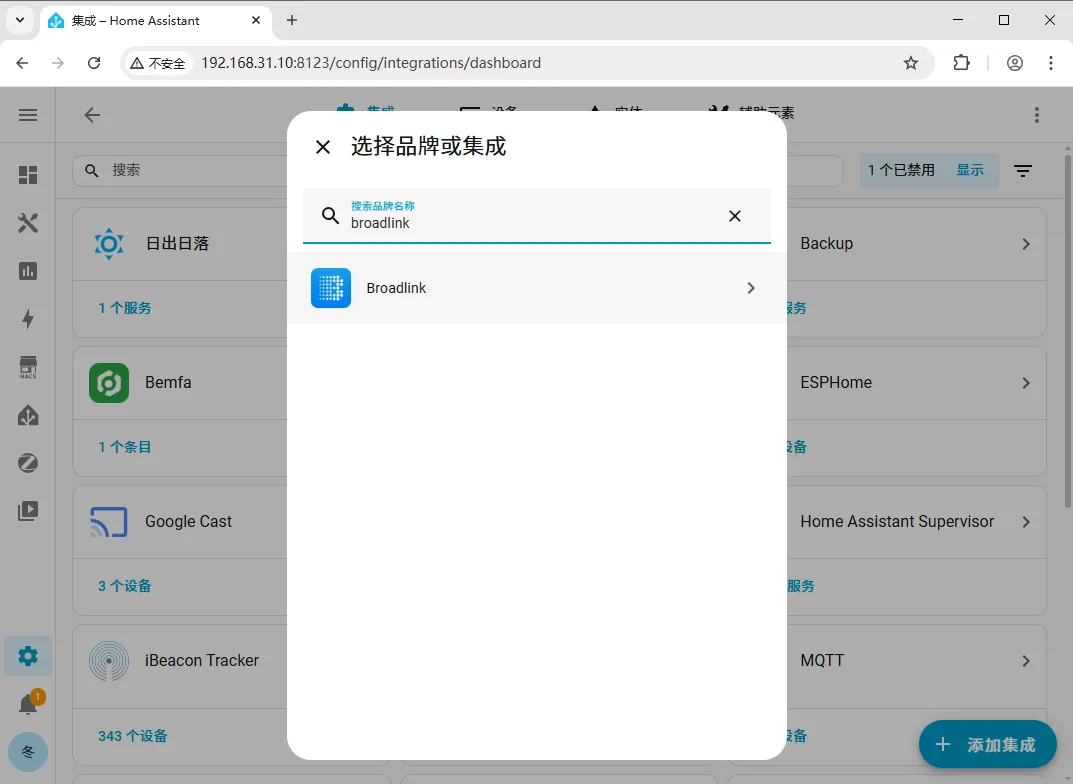The width and height of the screenshot is (1073, 784).
Task: Open a new browser tab
Action: click(292, 21)
